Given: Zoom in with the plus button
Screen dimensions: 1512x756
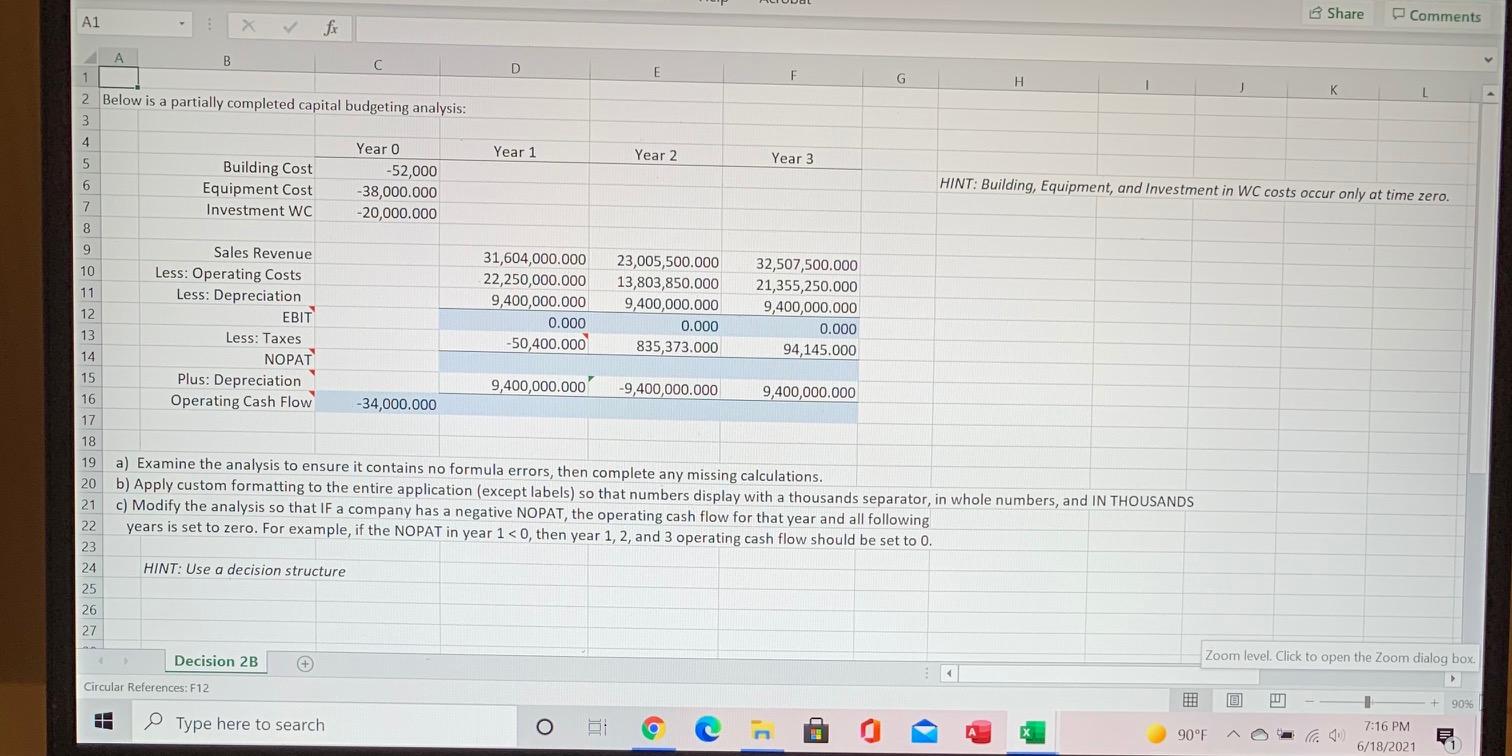Looking at the screenshot, I should click(x=1435, y=703).
